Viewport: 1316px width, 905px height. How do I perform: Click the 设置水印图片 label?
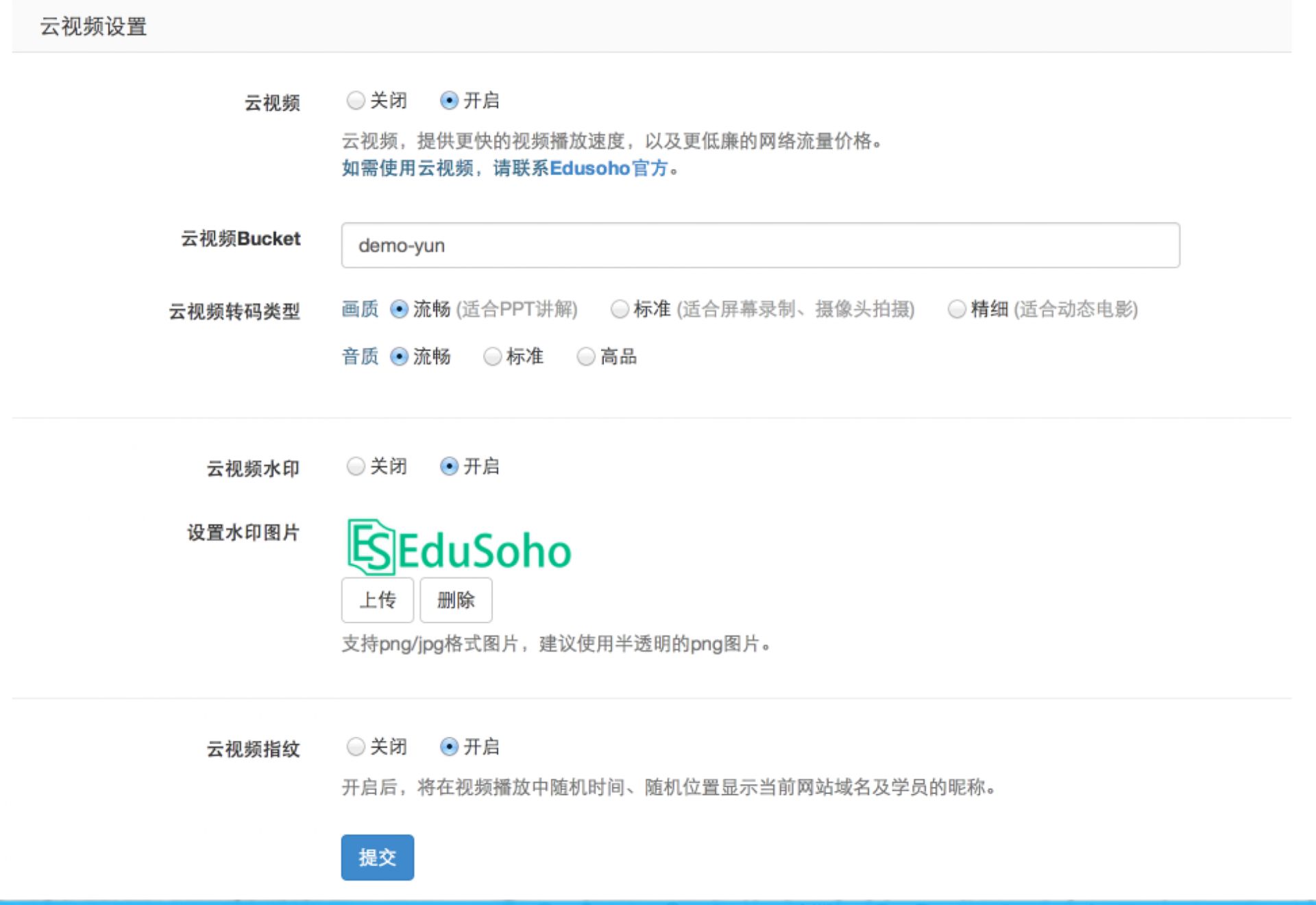point(243,533)
